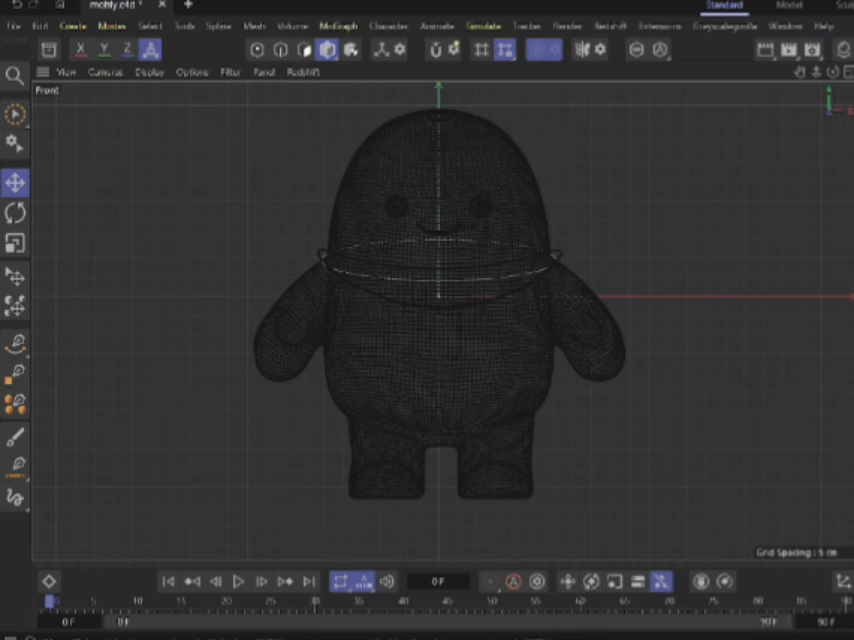The image size is (854, 640).
Task: Click the transform tool with gear and cursor
Action: point(15,143)
